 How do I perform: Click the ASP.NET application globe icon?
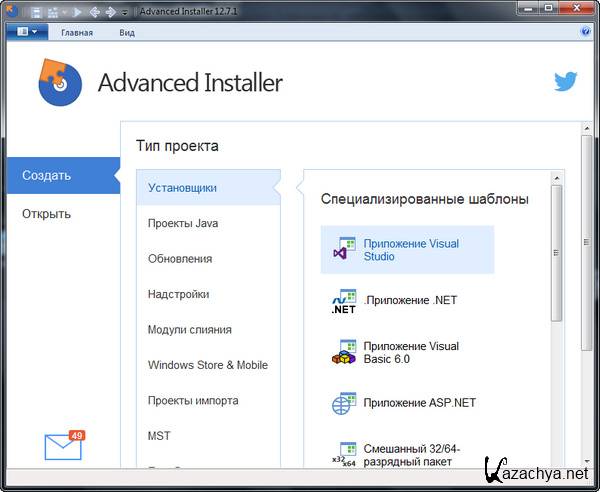click(x=344, y=403)
